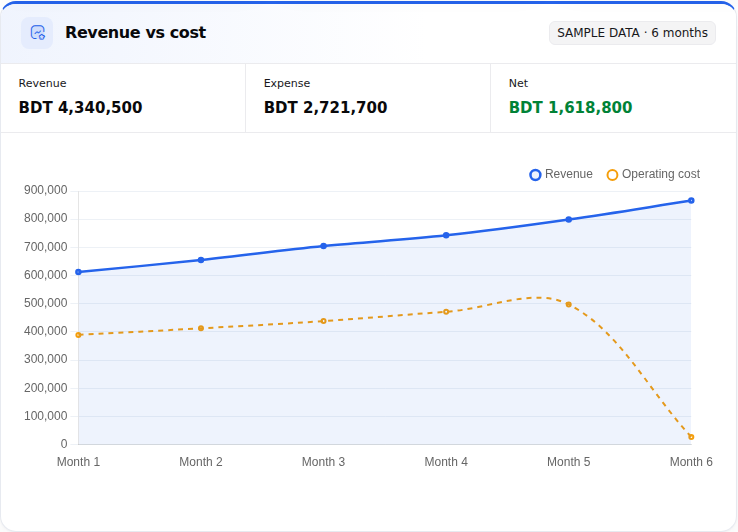This screenshot has width=738, height=532.
Task: Click the Month 4 axis label
Action: [446, 462]
